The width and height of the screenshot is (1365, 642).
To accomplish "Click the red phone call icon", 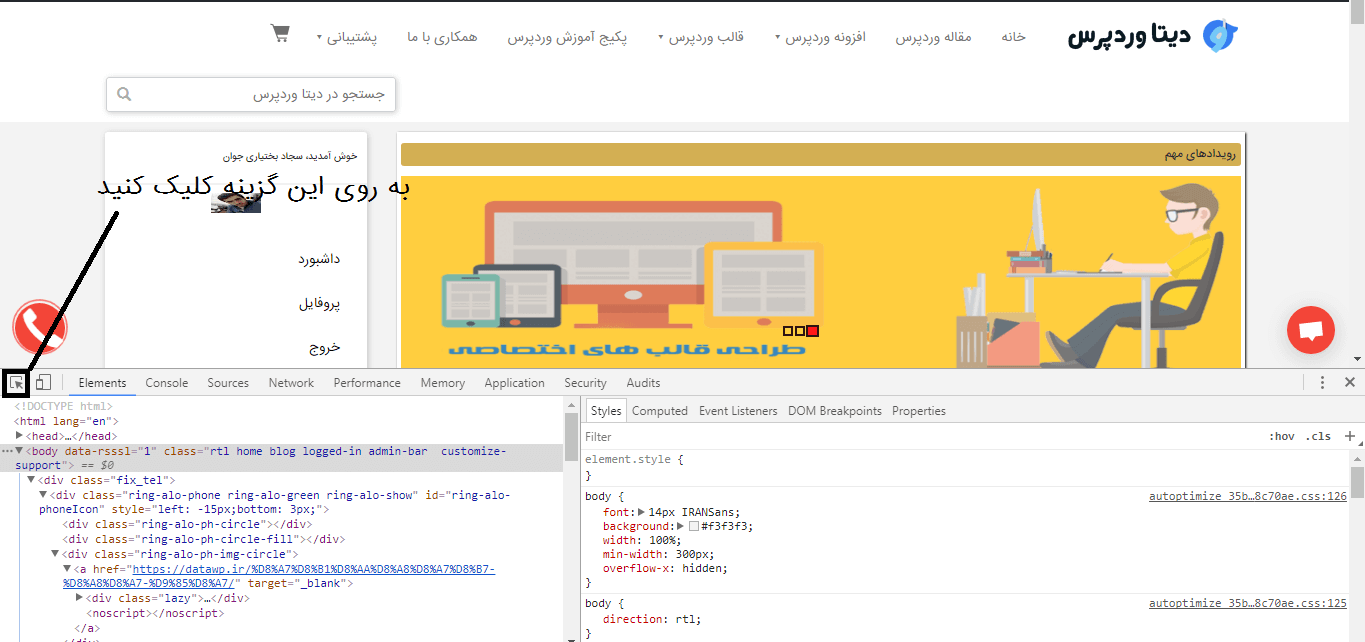I will (x=39, y=326).
